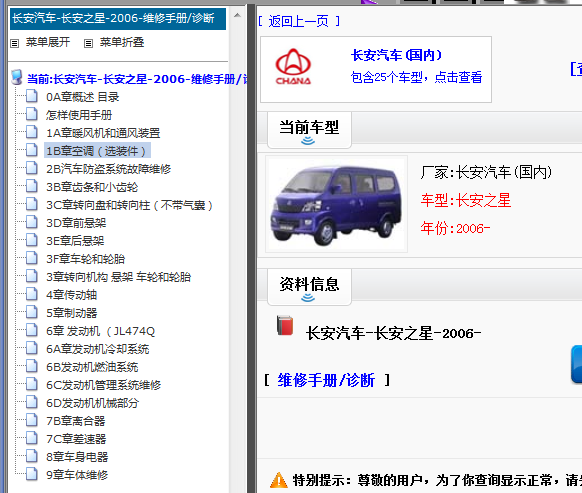Open 怎样使用手册 in the tree
The height and width of the screenshot is (493, 582).
(79, 115)
